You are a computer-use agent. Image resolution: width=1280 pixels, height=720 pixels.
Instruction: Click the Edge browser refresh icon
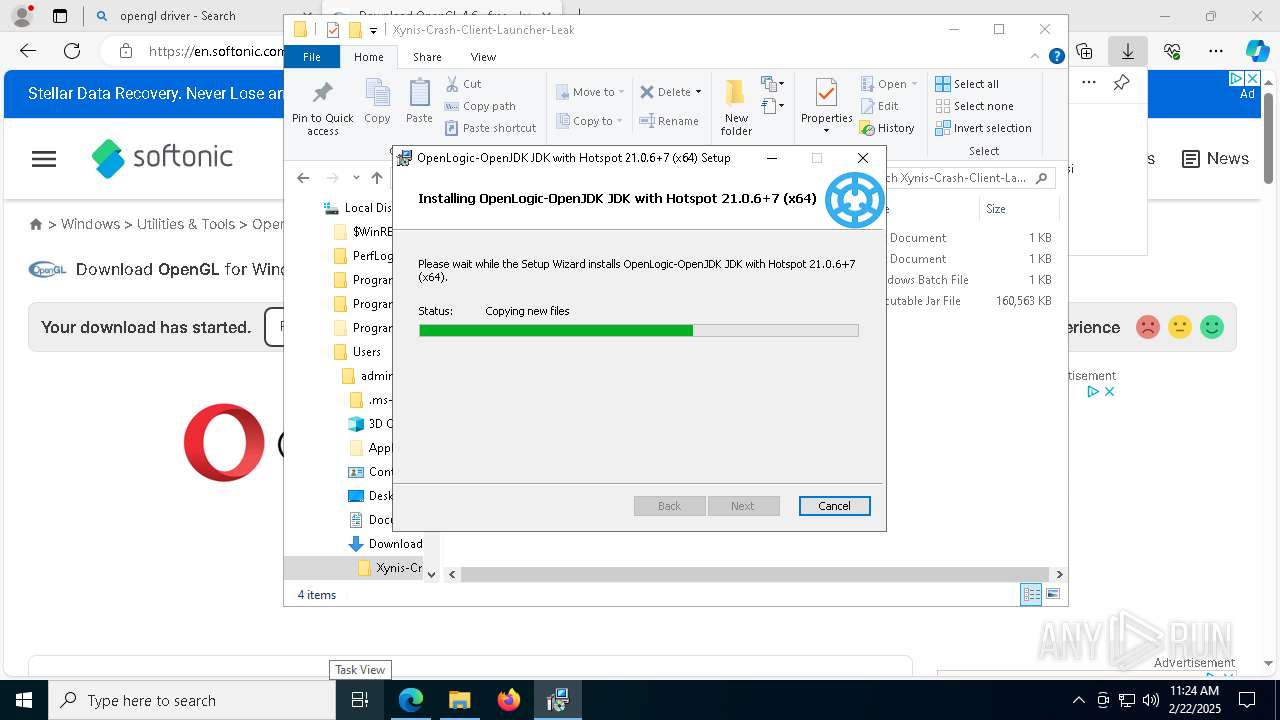pyautogui.click(x=72, y=51)
